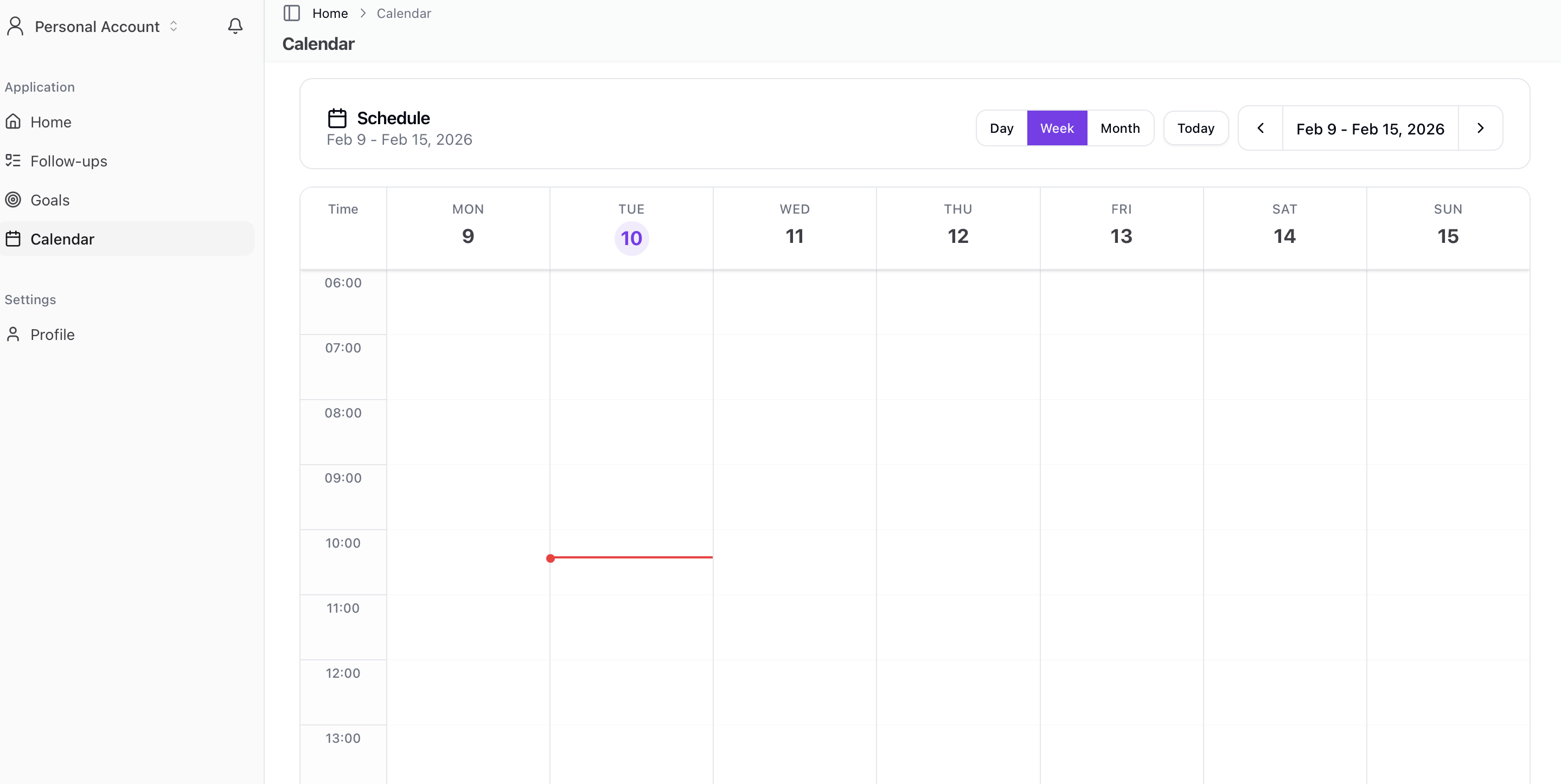Click the notification bell icon

tap(235, 26)
